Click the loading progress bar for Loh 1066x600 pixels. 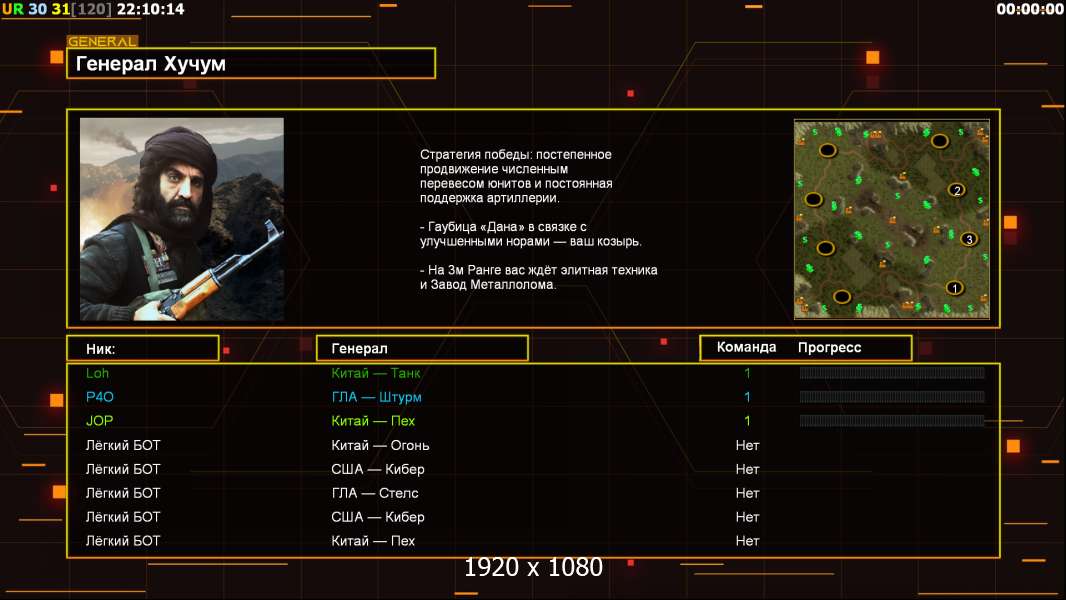(x=892, y=372)
